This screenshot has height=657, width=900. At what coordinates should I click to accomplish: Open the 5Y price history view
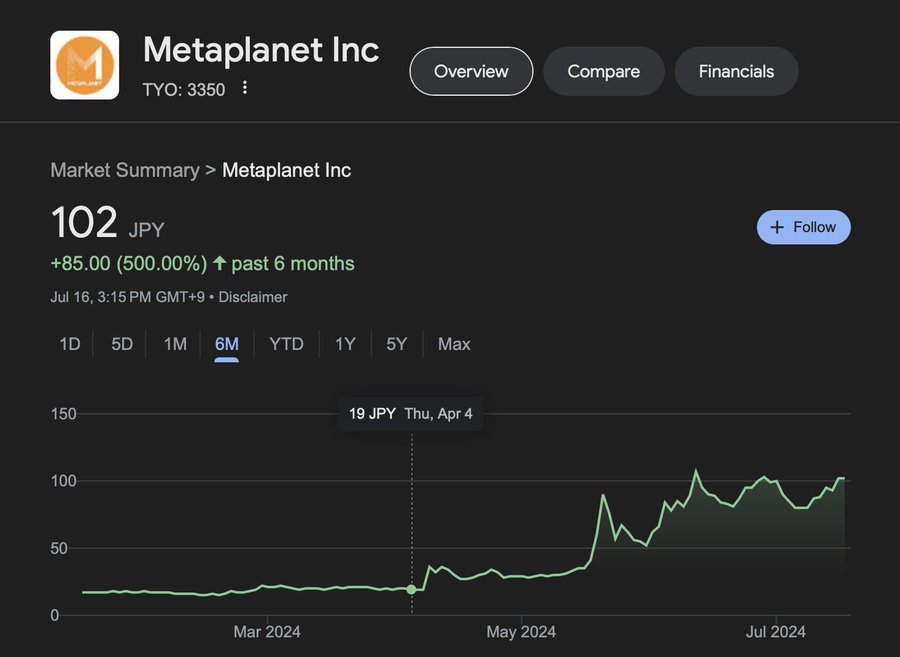[396, 343]
